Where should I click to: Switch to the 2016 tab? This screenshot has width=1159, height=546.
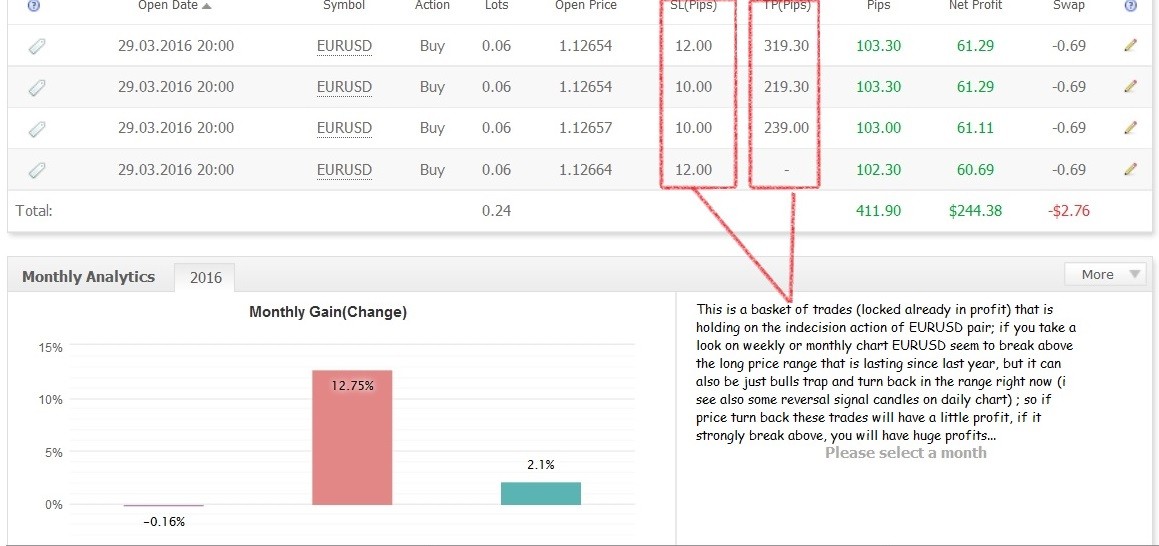click(x=205, y=278)
